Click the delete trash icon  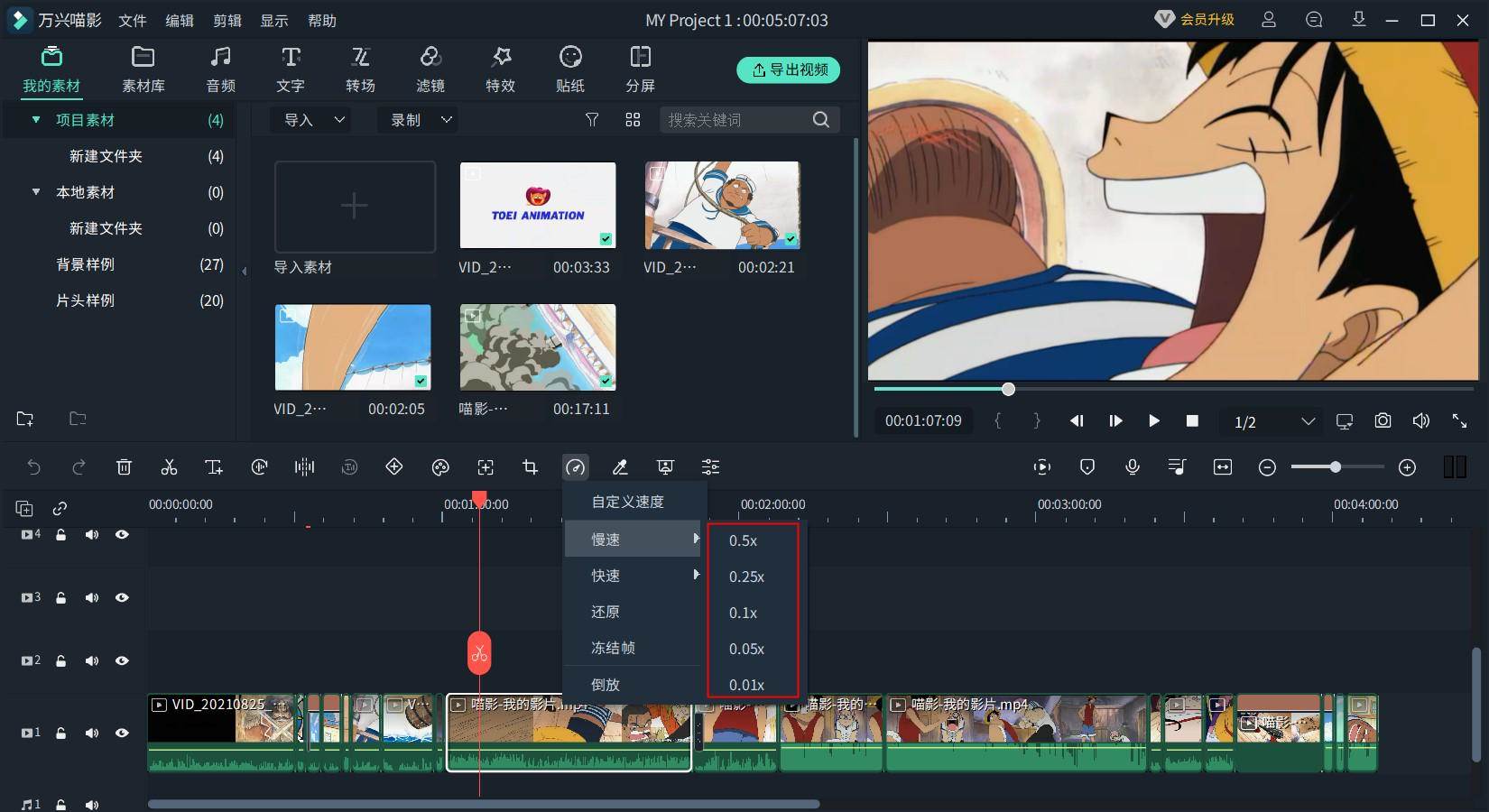pyautogui.click(x=124, y=466)
